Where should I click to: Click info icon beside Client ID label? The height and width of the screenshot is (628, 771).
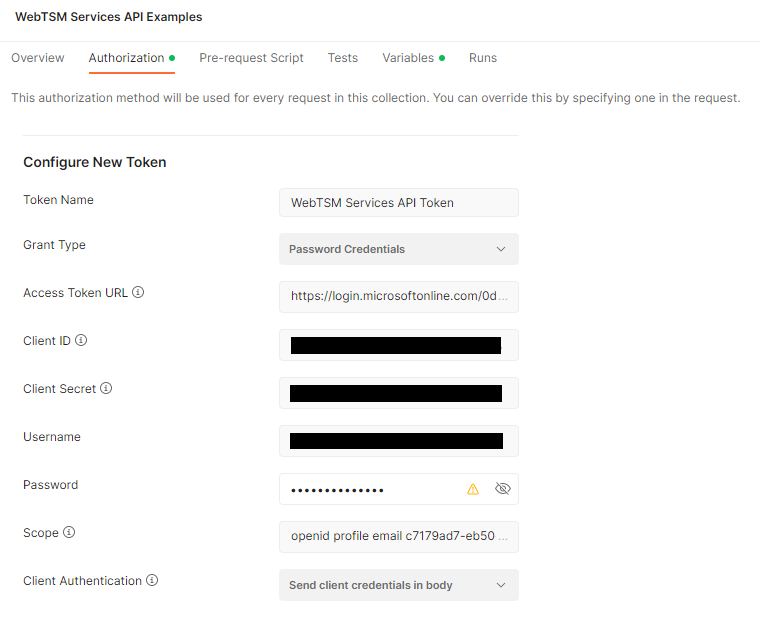(x=81, y=341)
